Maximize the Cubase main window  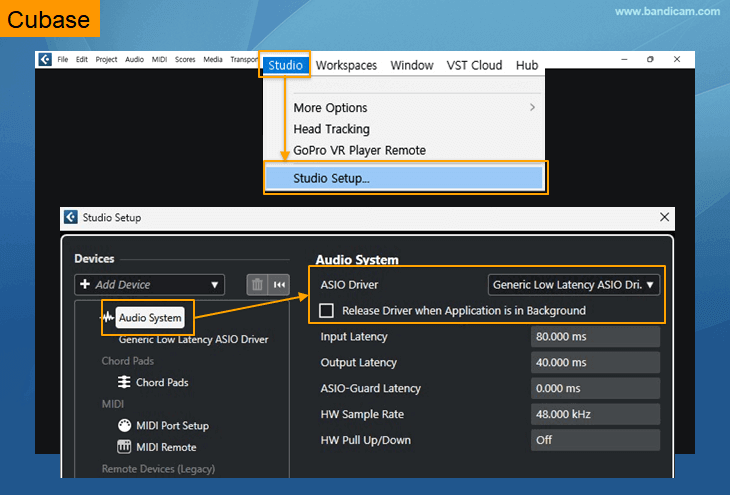650,59
